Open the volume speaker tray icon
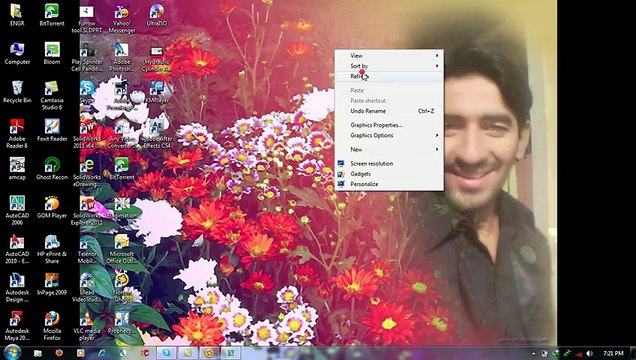This screenshot has width=636, height=360. point(589,354)
